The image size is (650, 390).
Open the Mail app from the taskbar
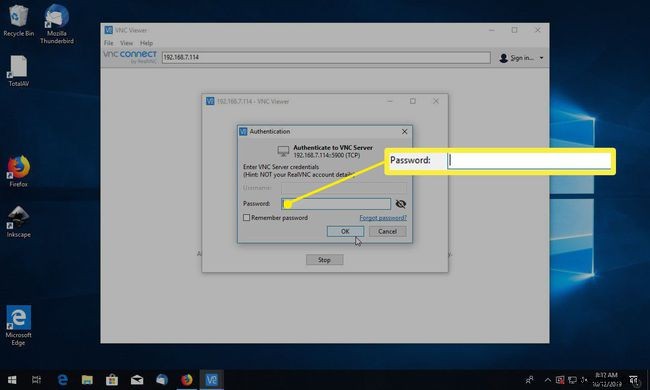coord(137,380)
